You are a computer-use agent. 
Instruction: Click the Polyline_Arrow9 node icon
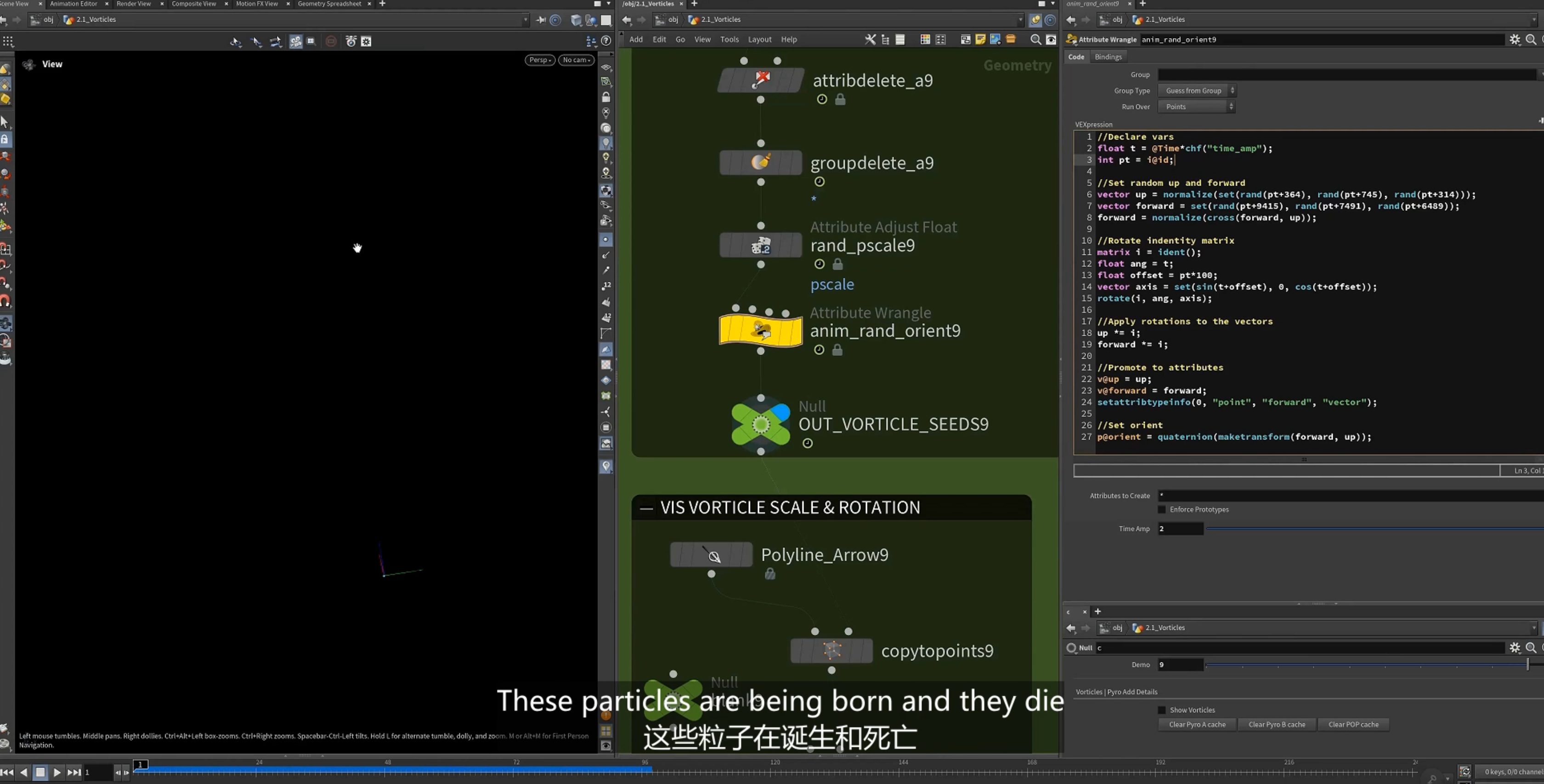click(711, 554)
